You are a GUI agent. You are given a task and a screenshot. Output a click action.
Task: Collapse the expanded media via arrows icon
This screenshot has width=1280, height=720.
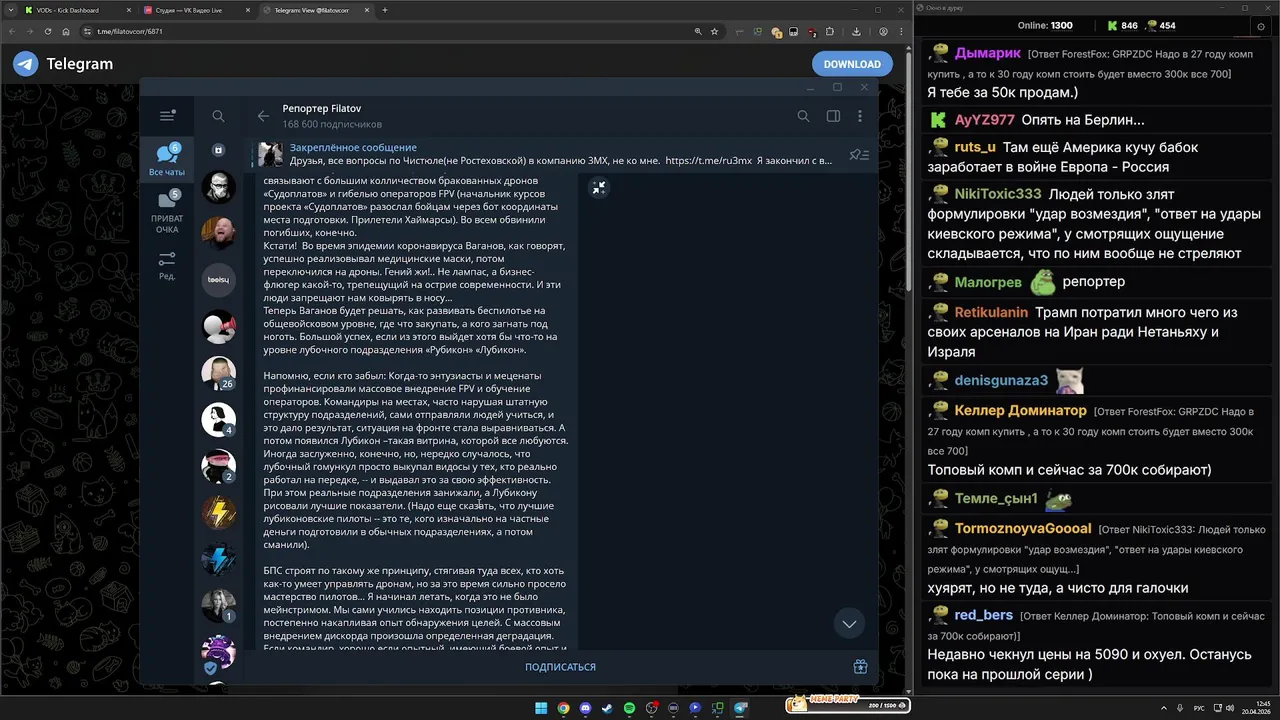click(598, 187)
